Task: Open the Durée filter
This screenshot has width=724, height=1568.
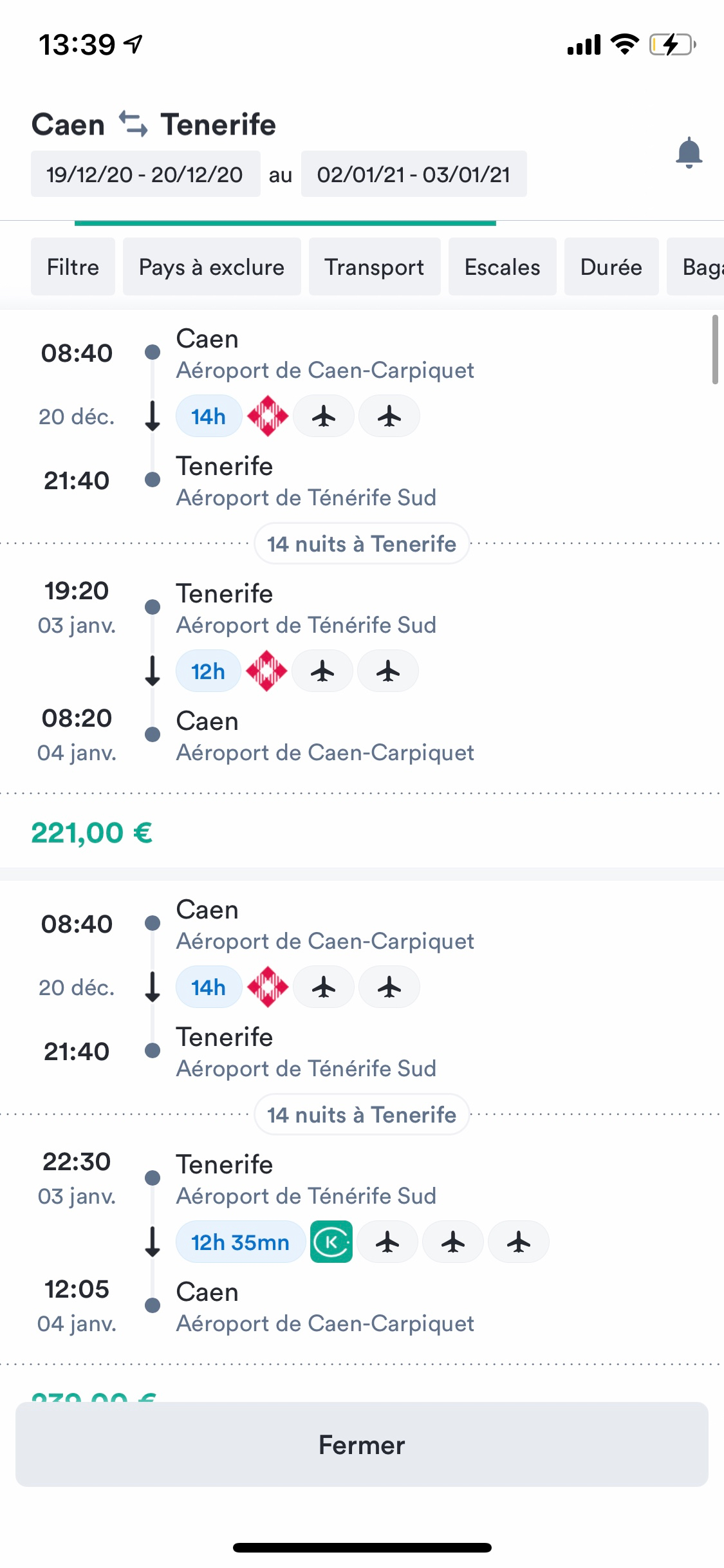Action: point(611,266)
